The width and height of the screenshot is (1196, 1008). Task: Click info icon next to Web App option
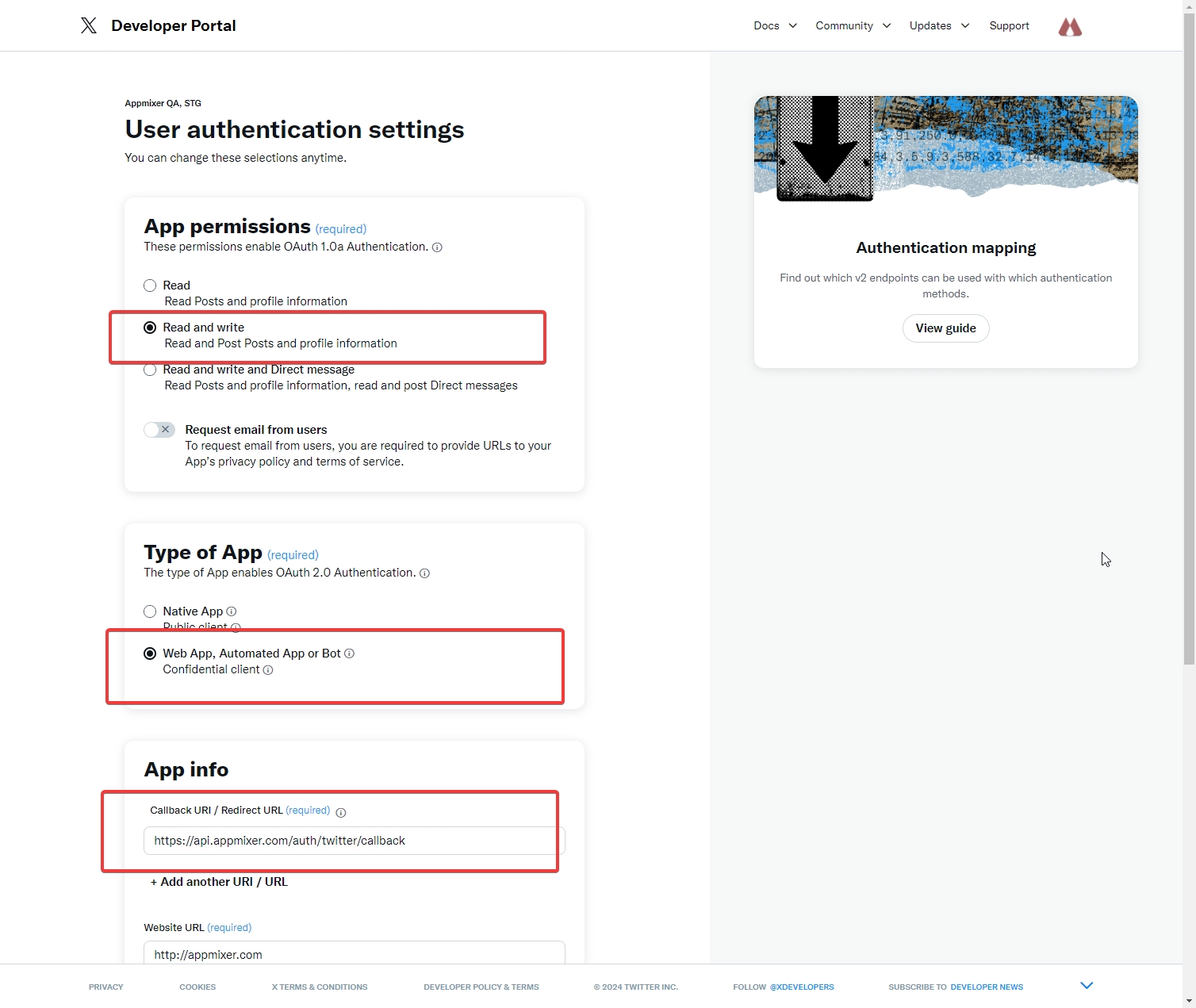pos(349,653)
